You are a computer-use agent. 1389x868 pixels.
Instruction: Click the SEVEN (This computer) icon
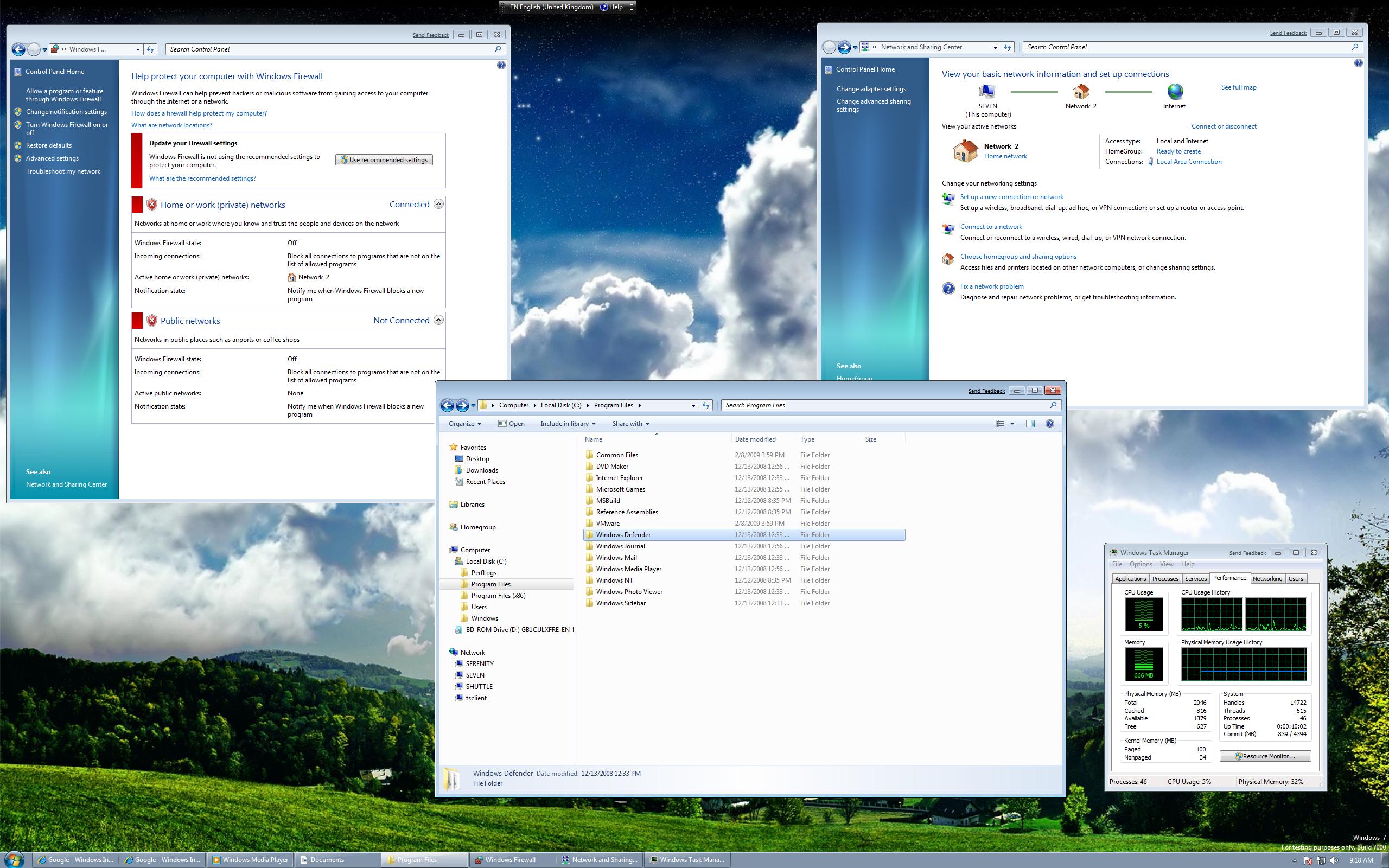click(987, 92)
